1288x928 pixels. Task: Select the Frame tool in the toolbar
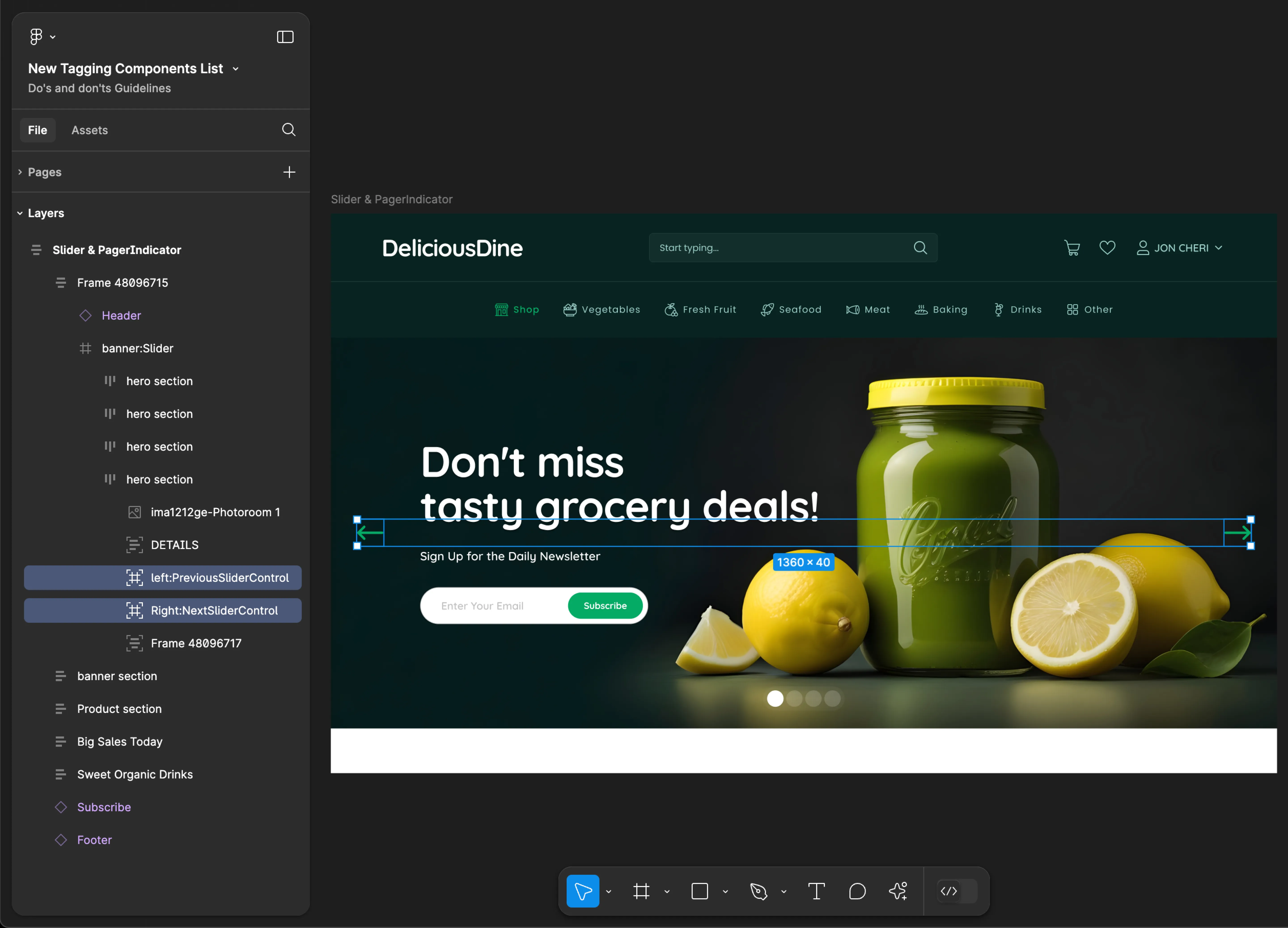click(x=641, y=891)
